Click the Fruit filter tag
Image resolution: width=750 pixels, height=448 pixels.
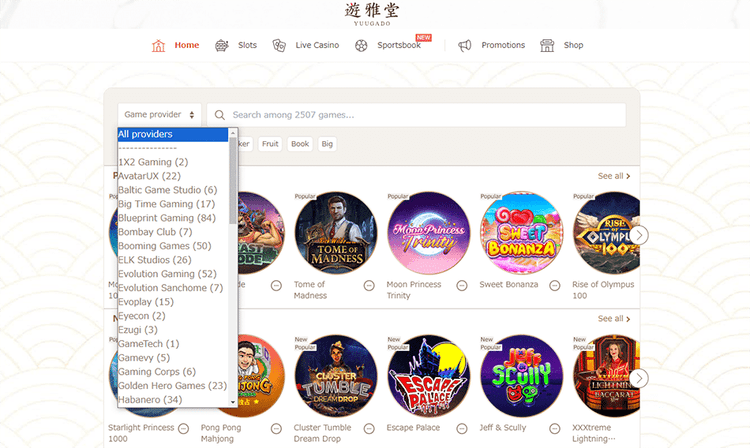(x=270, y=144)
